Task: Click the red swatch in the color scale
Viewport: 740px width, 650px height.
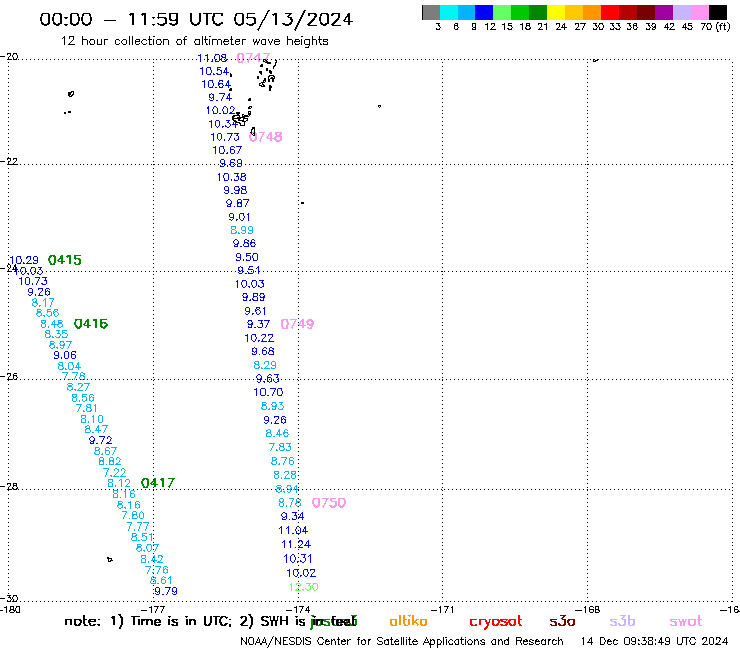Action: click(610, 12)
